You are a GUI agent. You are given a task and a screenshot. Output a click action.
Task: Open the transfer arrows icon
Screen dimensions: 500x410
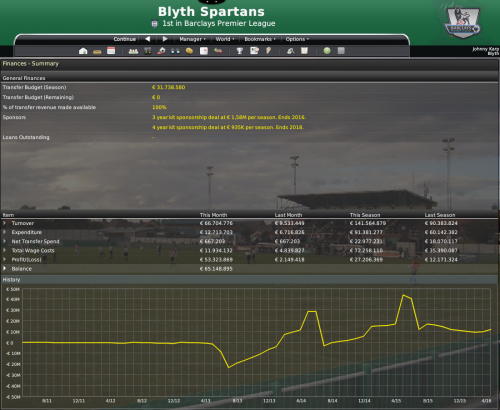(218, 51)
